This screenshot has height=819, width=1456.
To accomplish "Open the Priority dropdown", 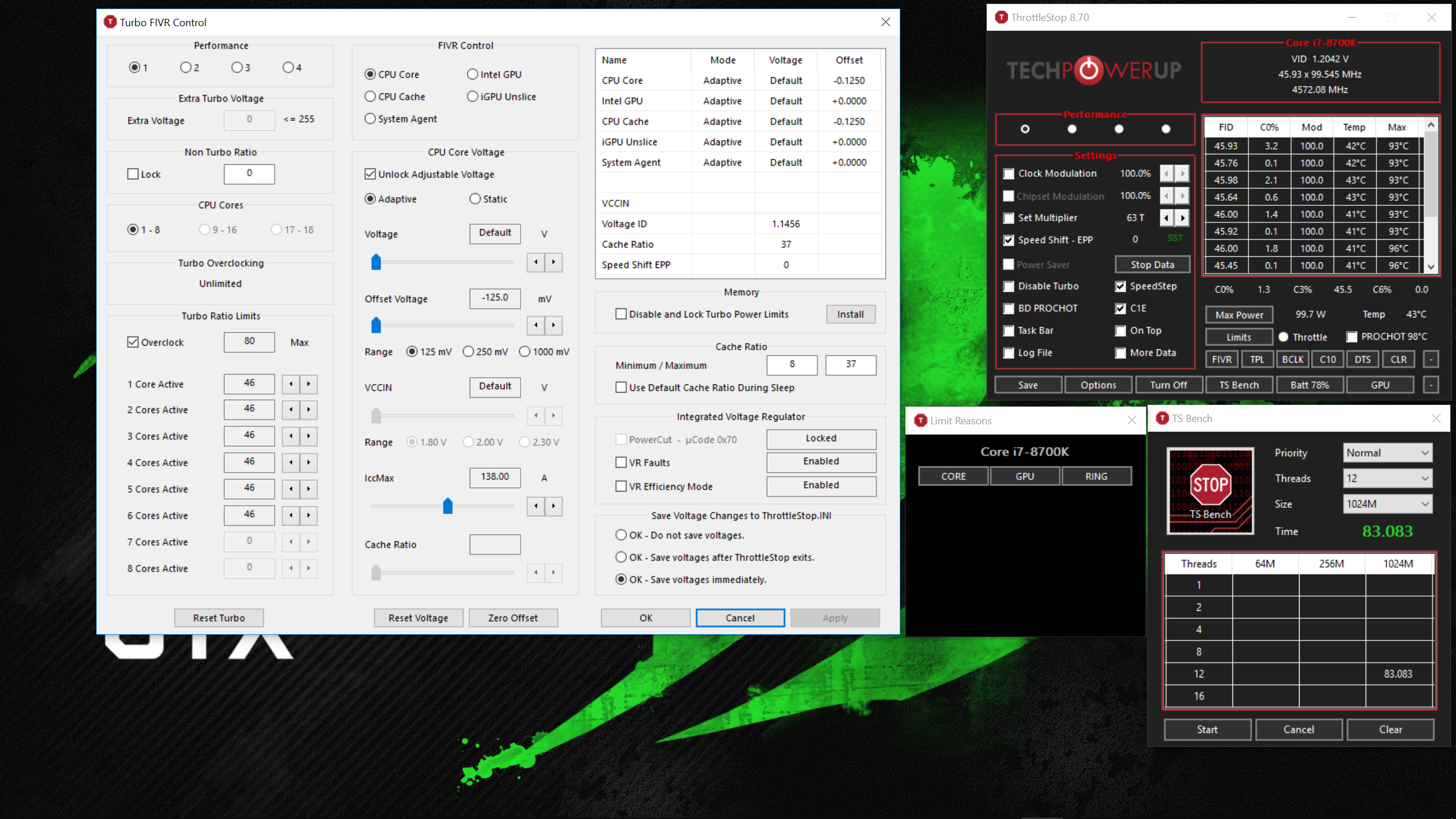I will click(1387, 453).
